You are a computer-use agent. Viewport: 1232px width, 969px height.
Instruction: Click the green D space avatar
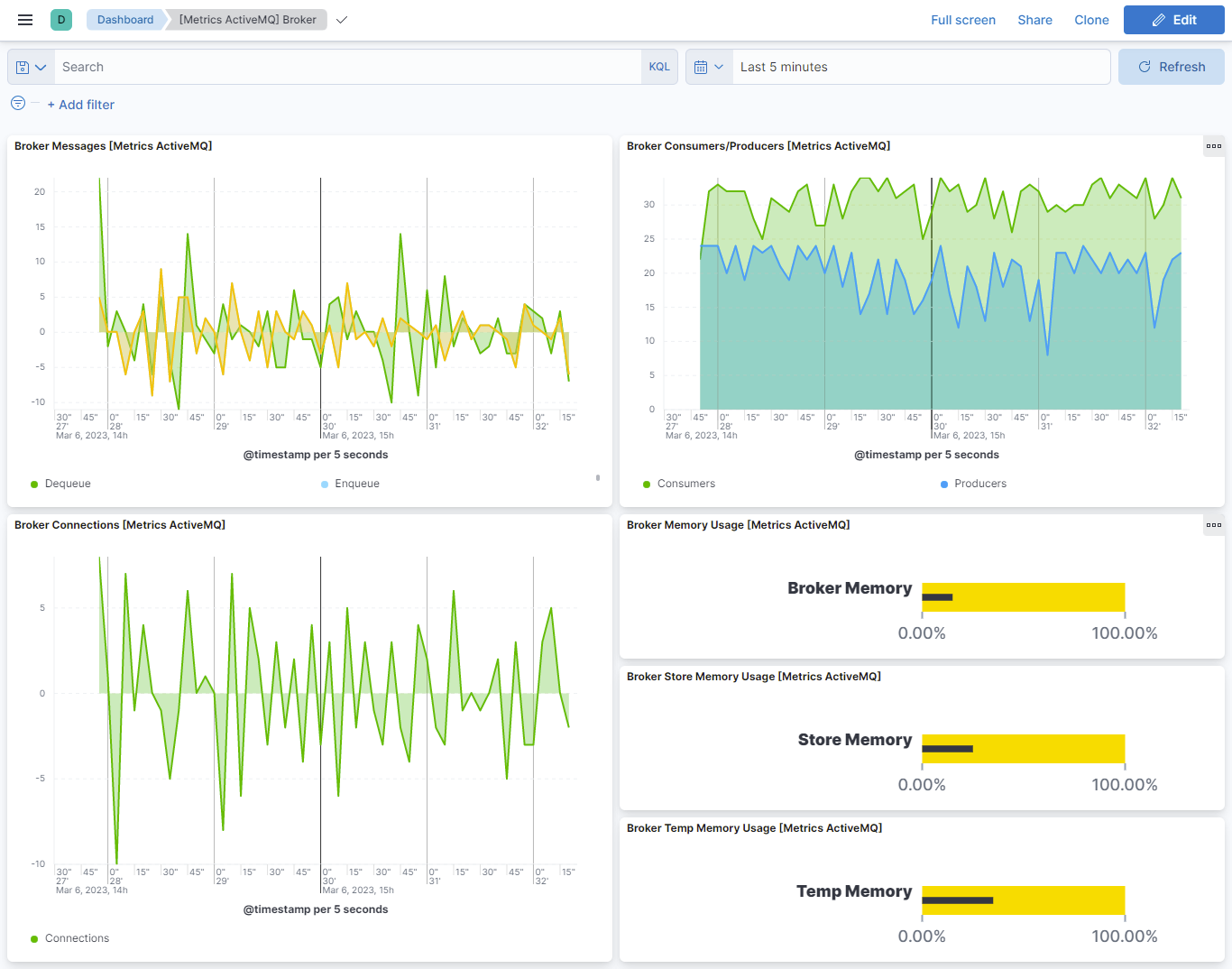[x=61, y=20]
